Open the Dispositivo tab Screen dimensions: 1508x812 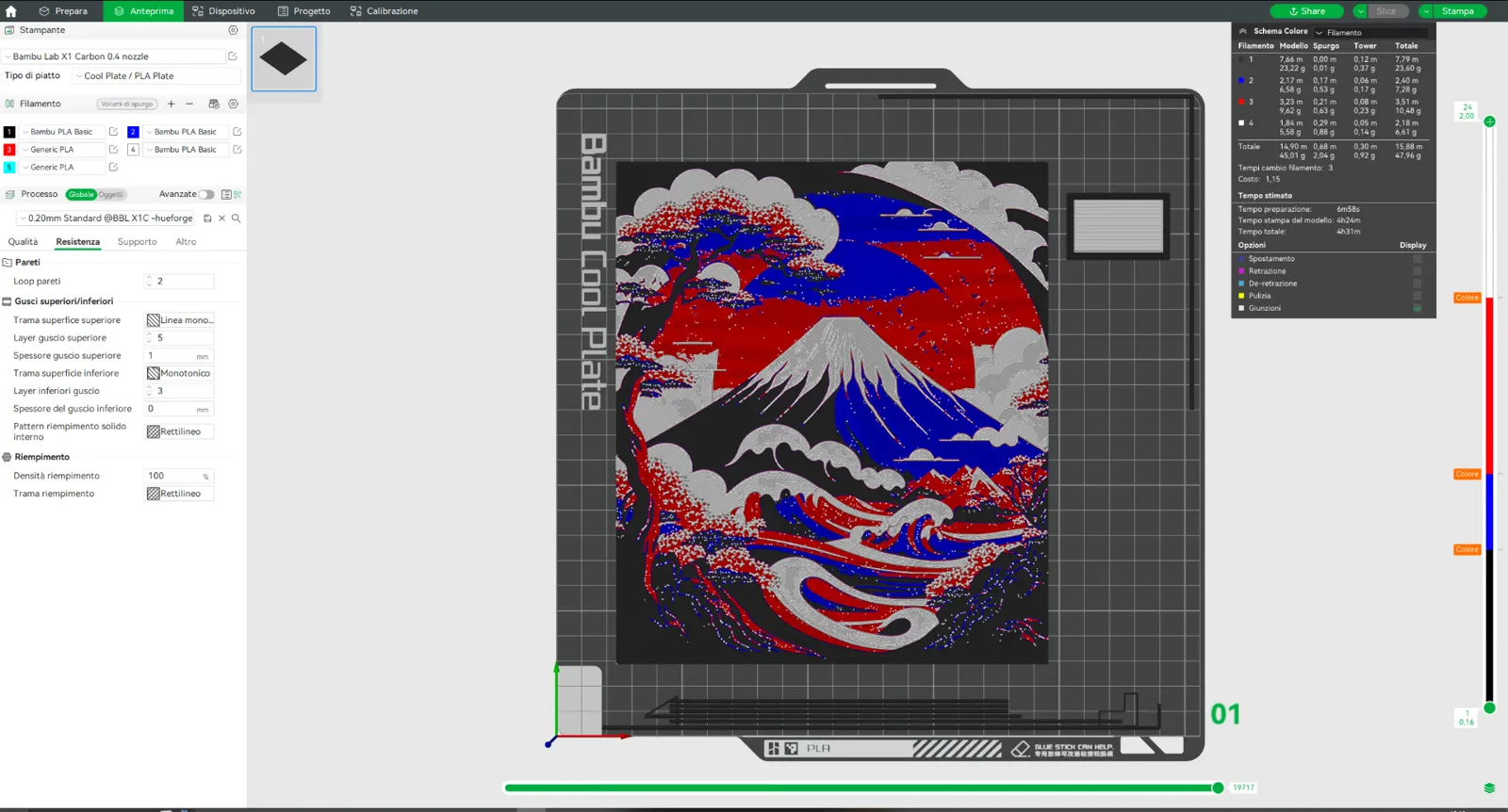tap(223, 11)
